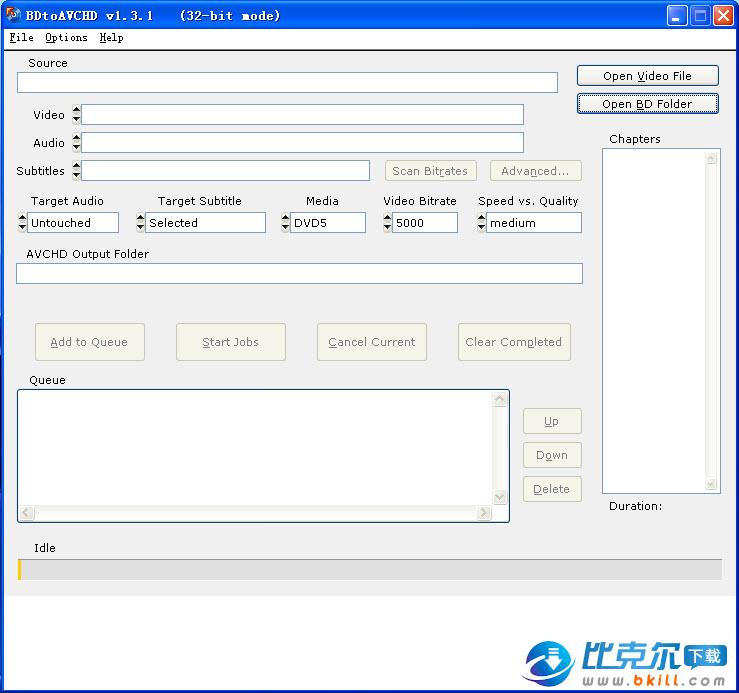This screenshot has height=693, width=739.
Task: Adjust the Speed vs. Quality spinner
Action: click(x=481, y=222)
